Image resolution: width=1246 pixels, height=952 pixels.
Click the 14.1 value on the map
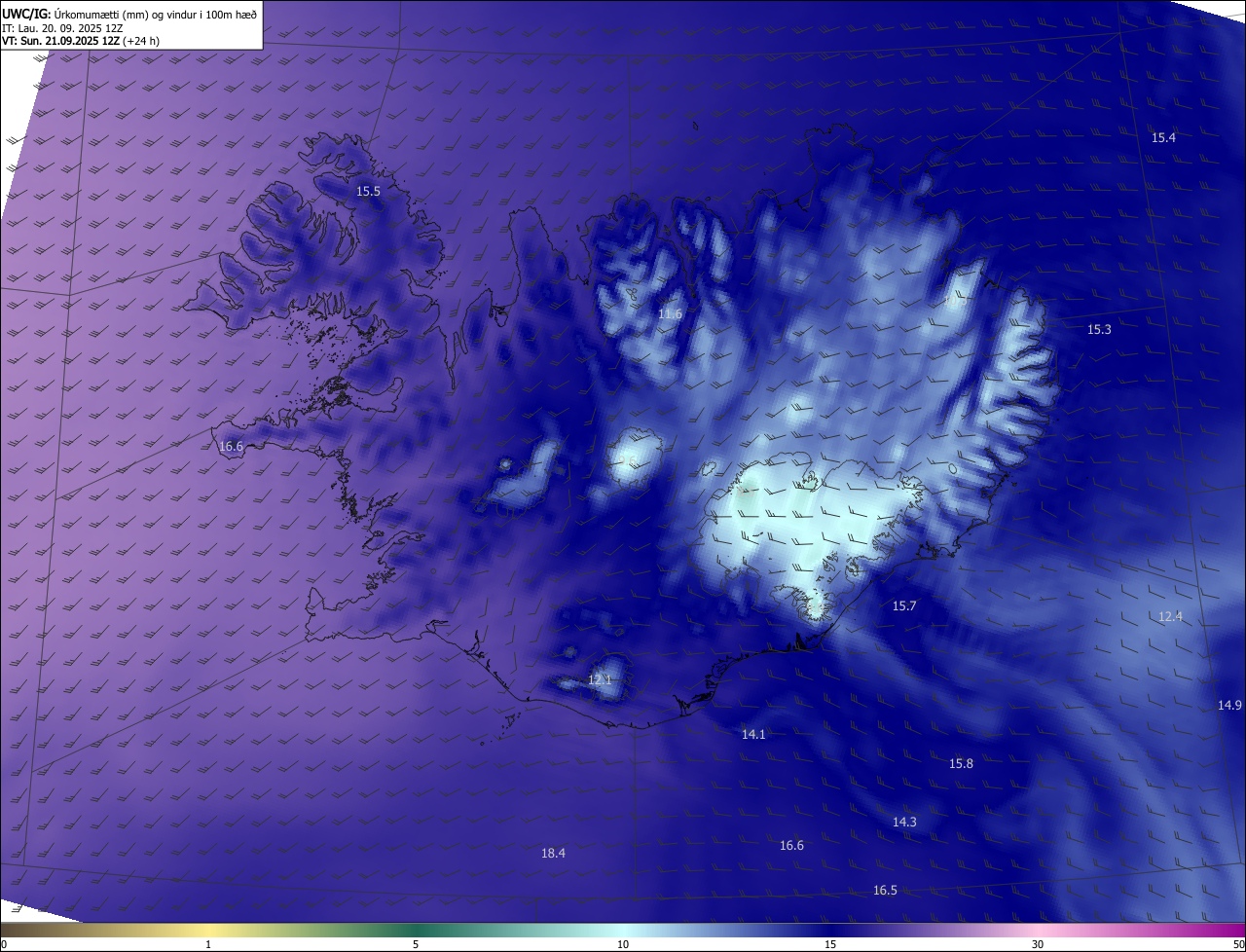coord(753,734)
